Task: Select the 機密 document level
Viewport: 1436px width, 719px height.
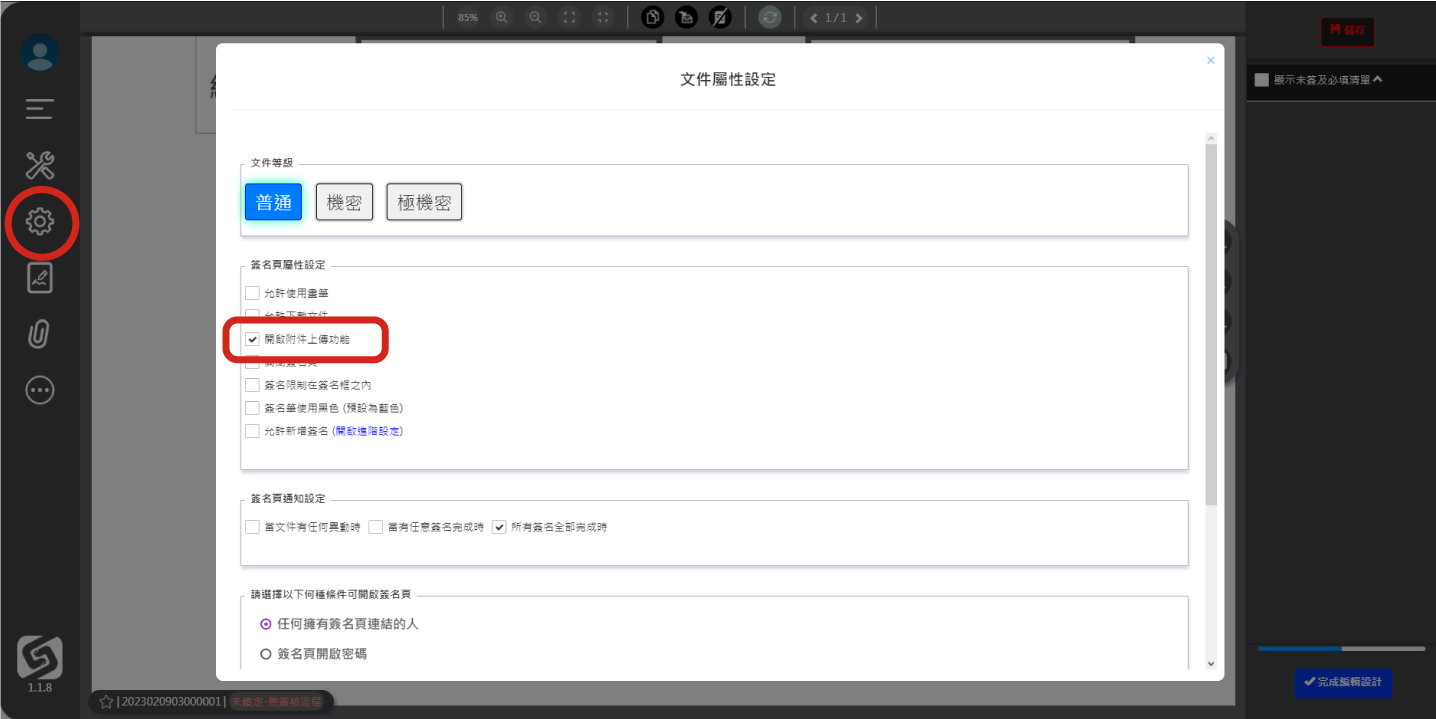Action: pyautogui.click(x=344, y=202)
